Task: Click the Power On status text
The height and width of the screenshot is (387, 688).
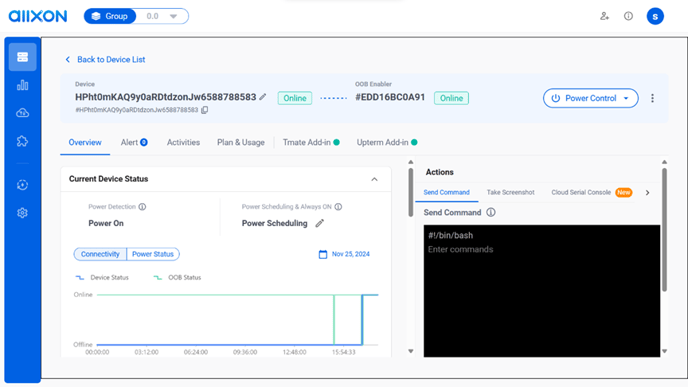Action: coord(106,223)
